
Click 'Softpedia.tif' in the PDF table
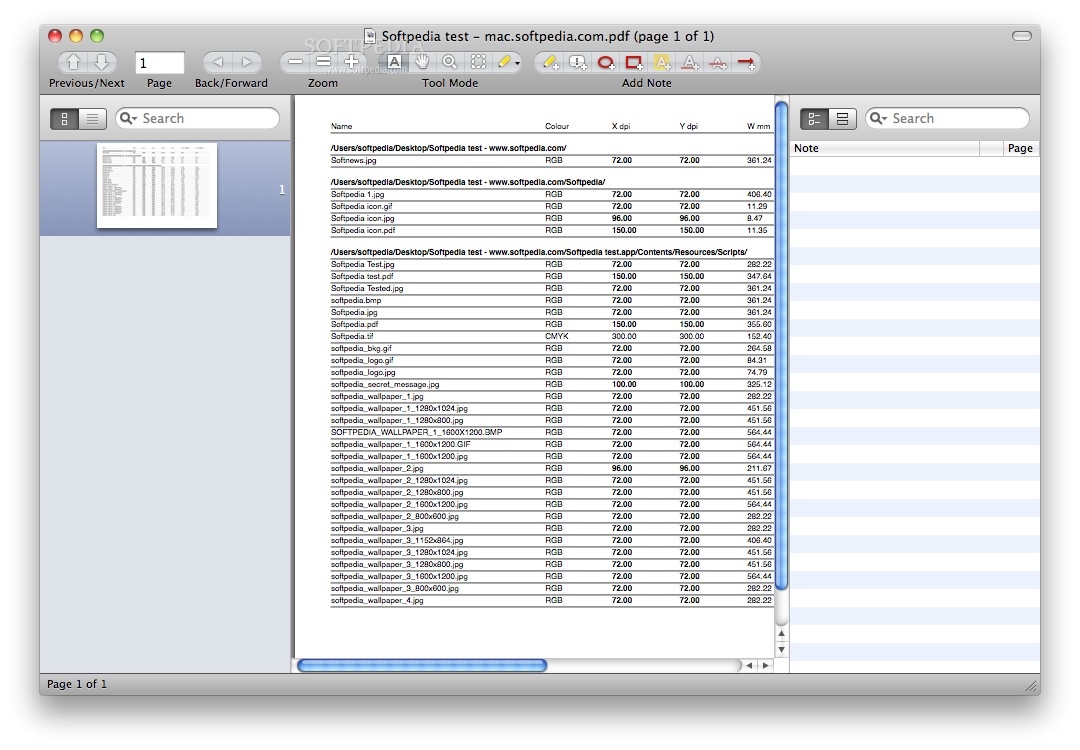(x=352, y=336)
